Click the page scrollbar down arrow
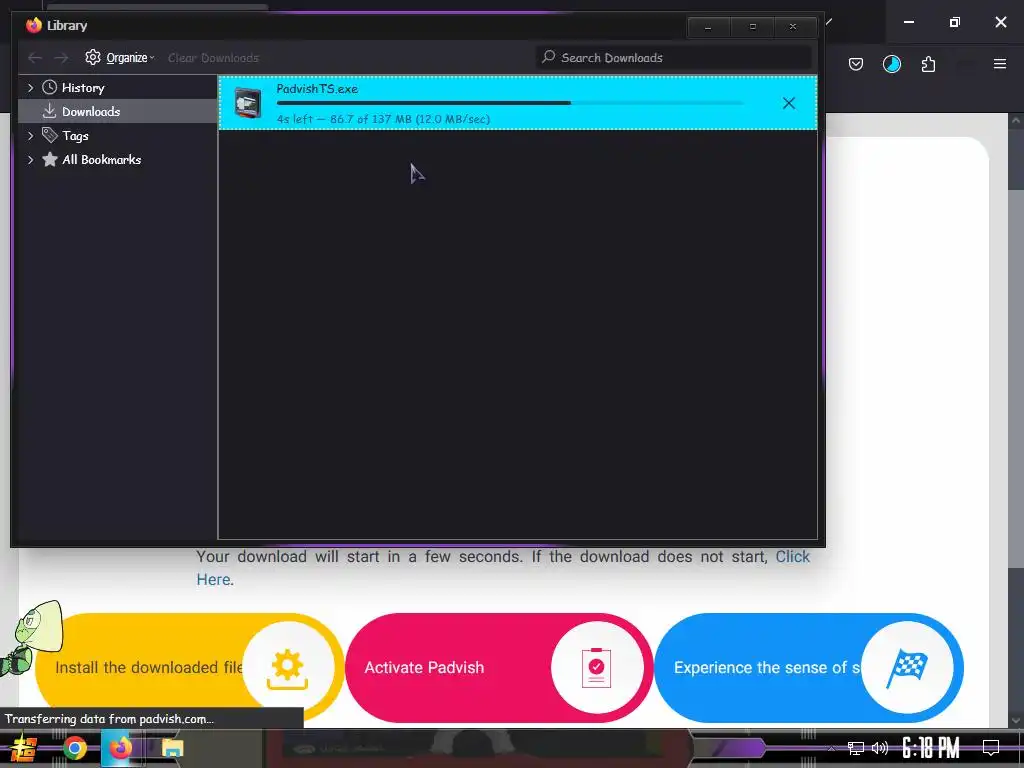1024x768 pixels. point(1016,720)
